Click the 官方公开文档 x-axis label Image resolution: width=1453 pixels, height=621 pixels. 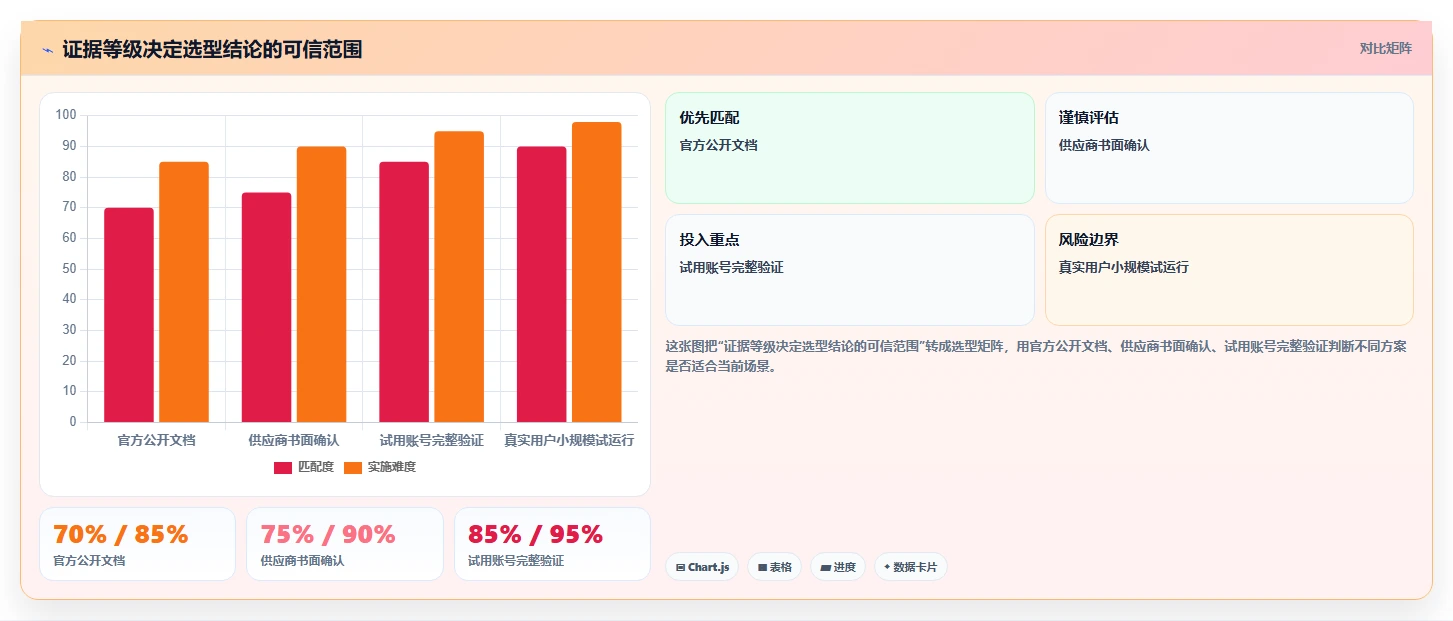point(156,440)
